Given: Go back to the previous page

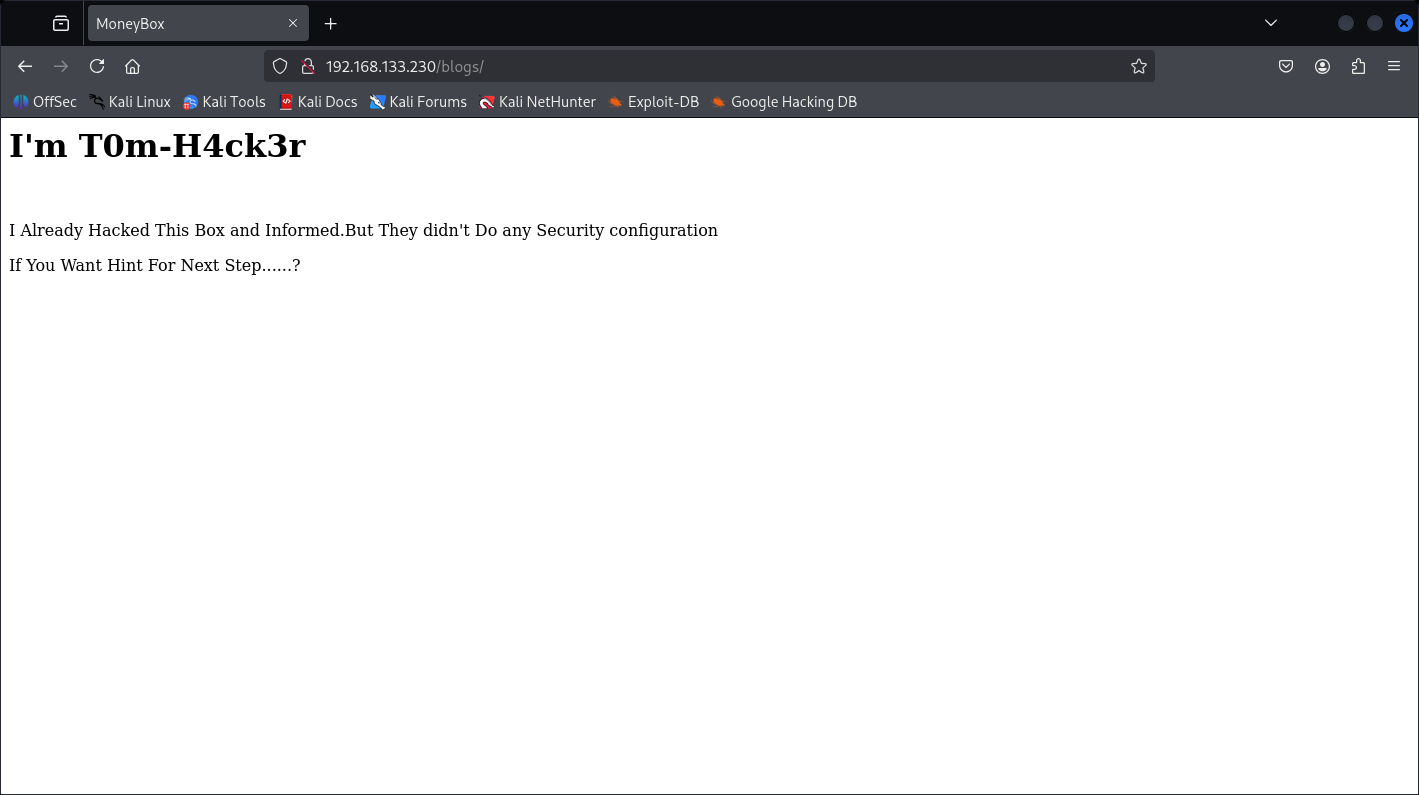Looking at the screenshot, I should point(25,66).
